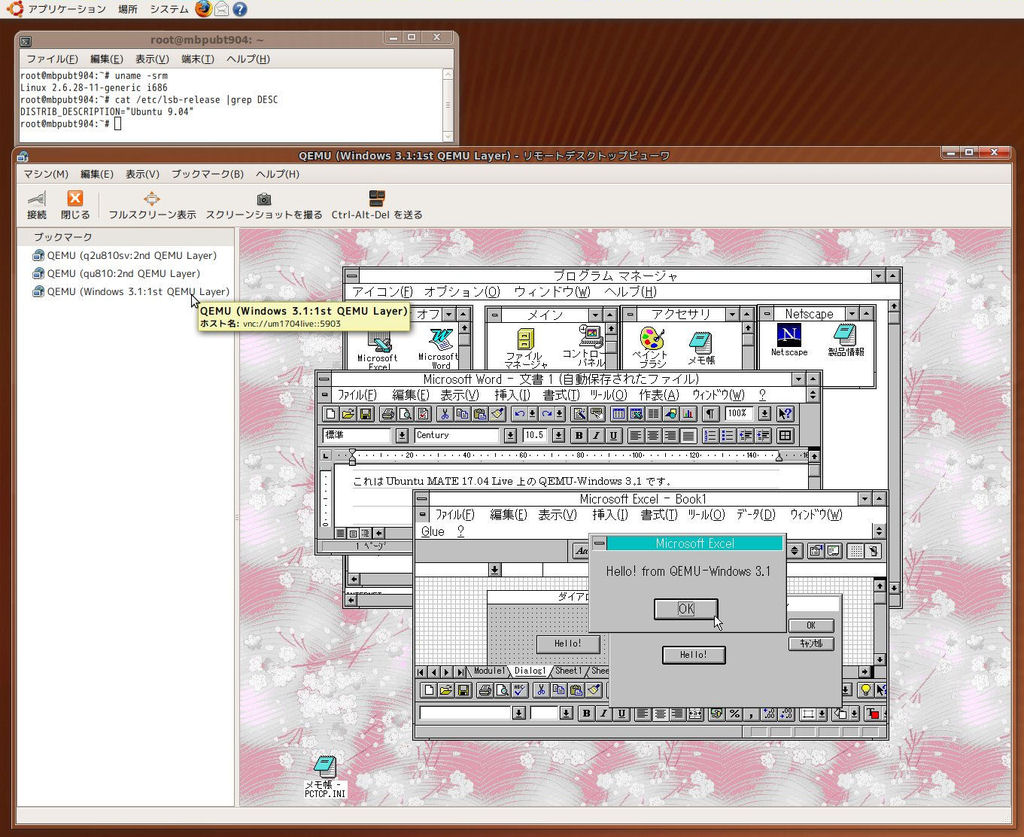
Task: Toggle justified alignment in Word
Action: (x=688, y=435)
